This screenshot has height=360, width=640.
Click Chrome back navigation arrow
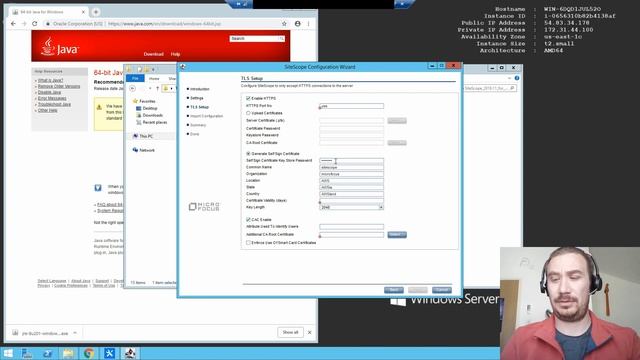coord(13,24)
